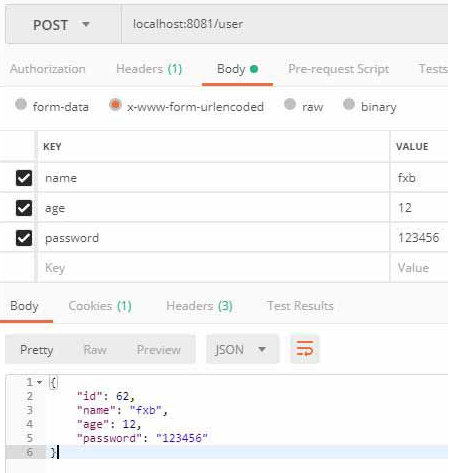Open the Pre-request Script tab

tap(338, 69)
